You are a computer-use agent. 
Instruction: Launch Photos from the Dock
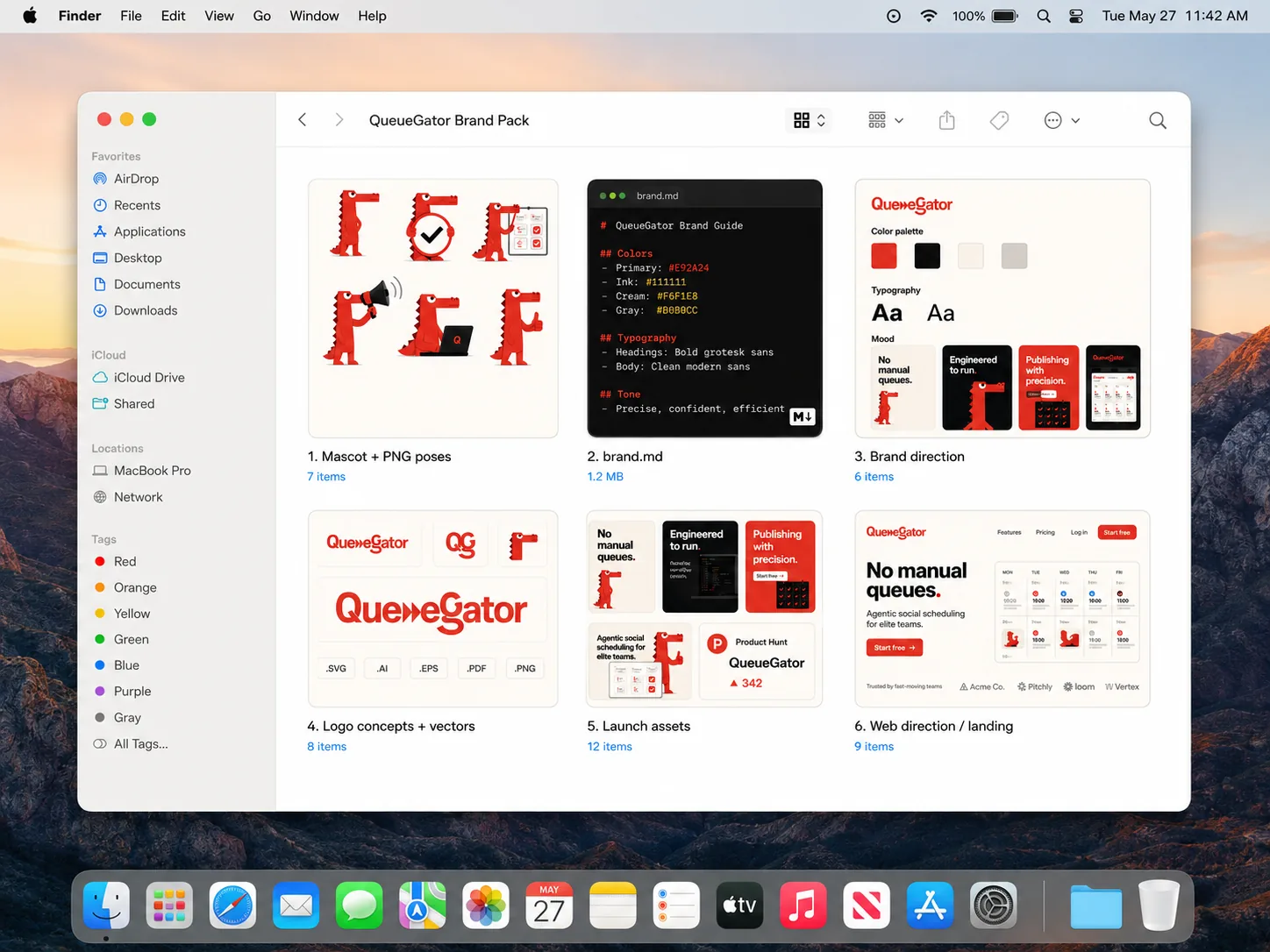coord(485,906)
